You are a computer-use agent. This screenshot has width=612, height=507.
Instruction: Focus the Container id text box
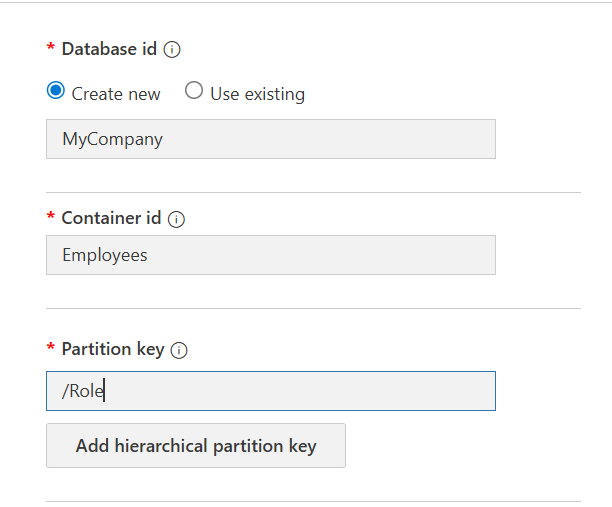pos(271,255)
